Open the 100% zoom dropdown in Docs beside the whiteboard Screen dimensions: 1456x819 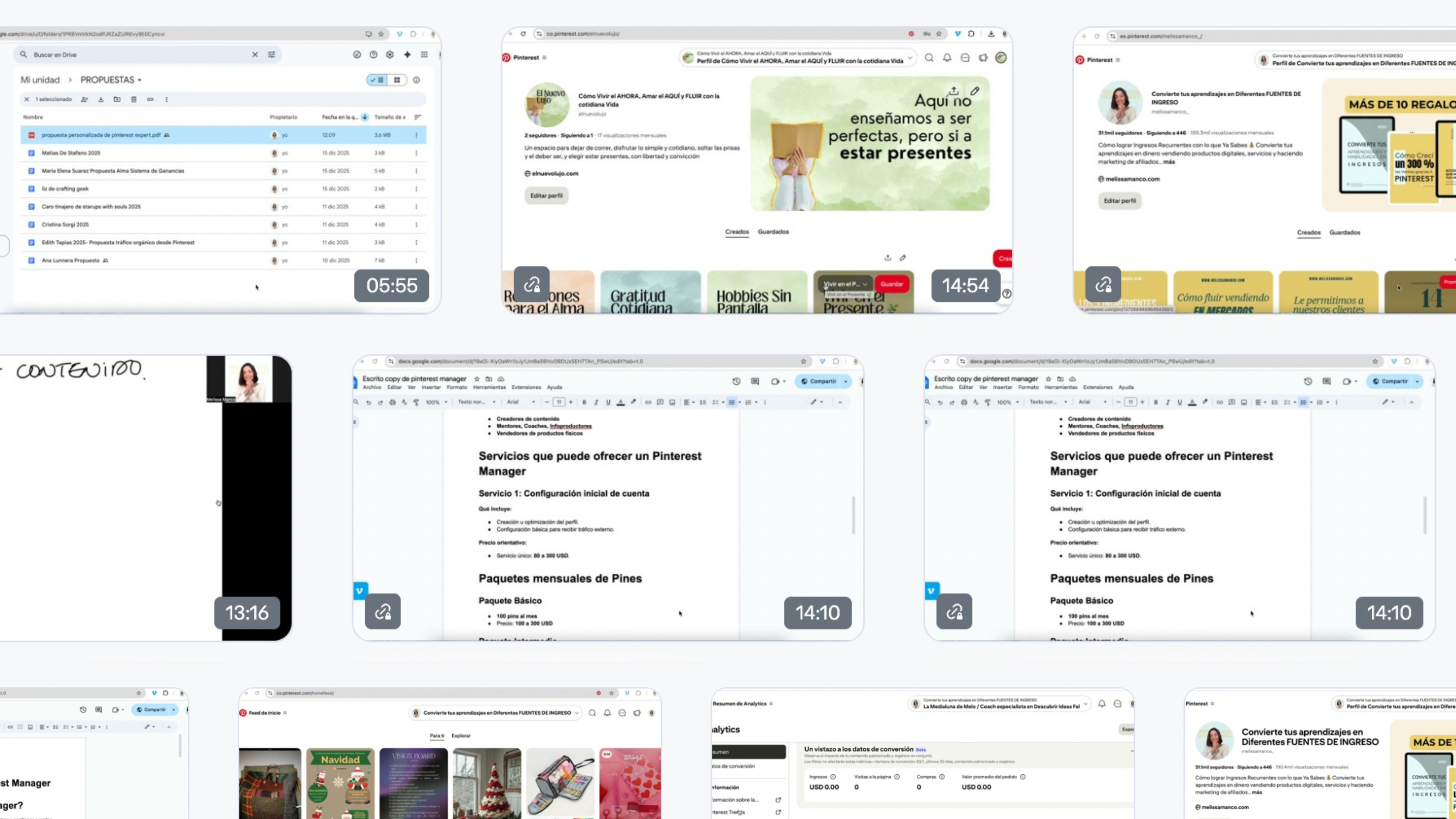click(x=437, y=402)
